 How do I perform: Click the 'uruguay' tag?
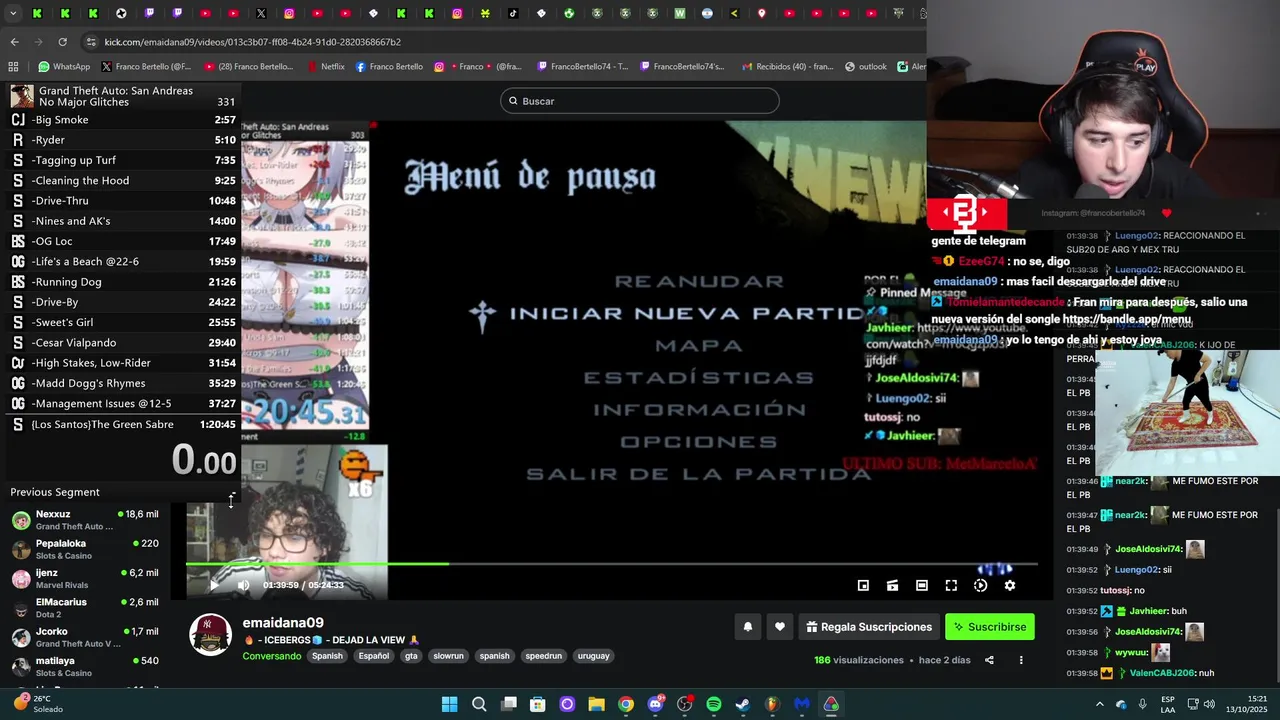[x=593, y=656]
